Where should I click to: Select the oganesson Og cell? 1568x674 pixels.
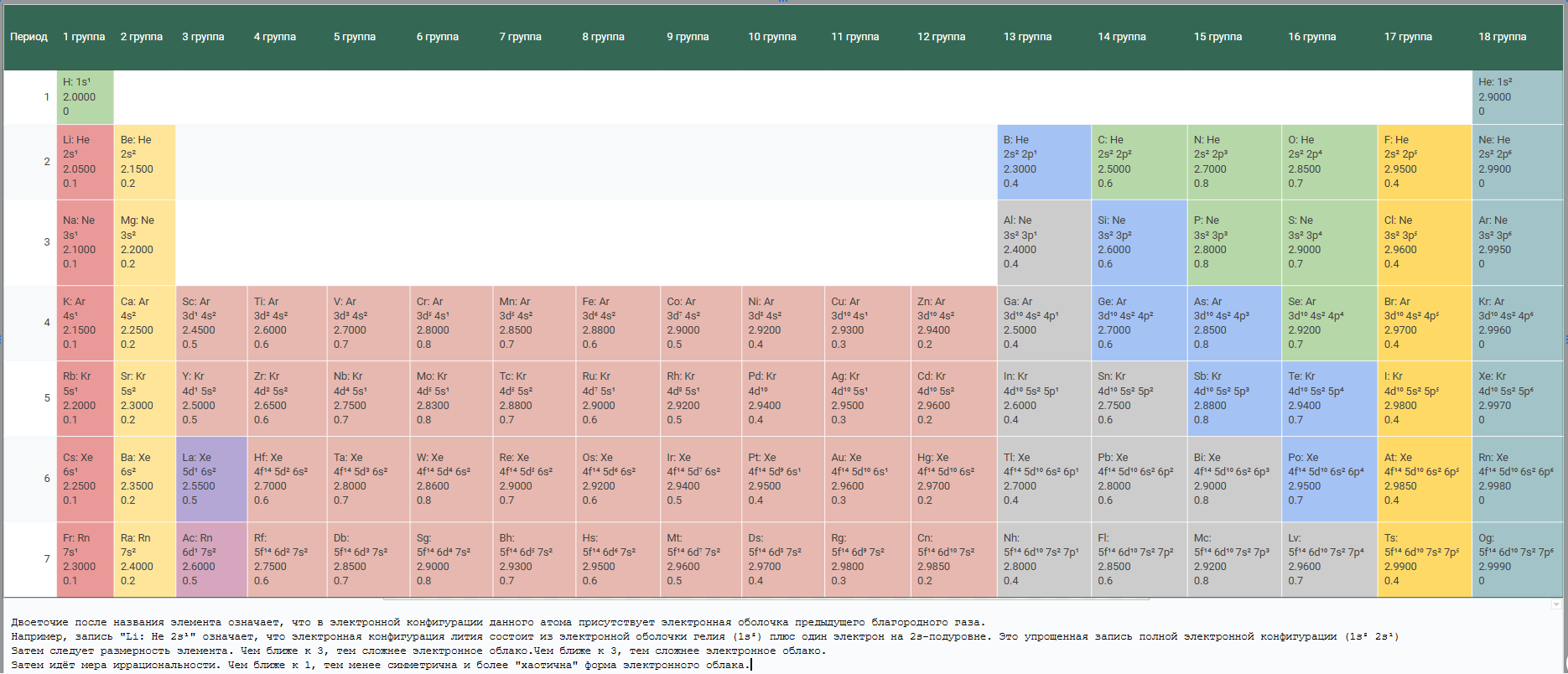point(1516,559)
